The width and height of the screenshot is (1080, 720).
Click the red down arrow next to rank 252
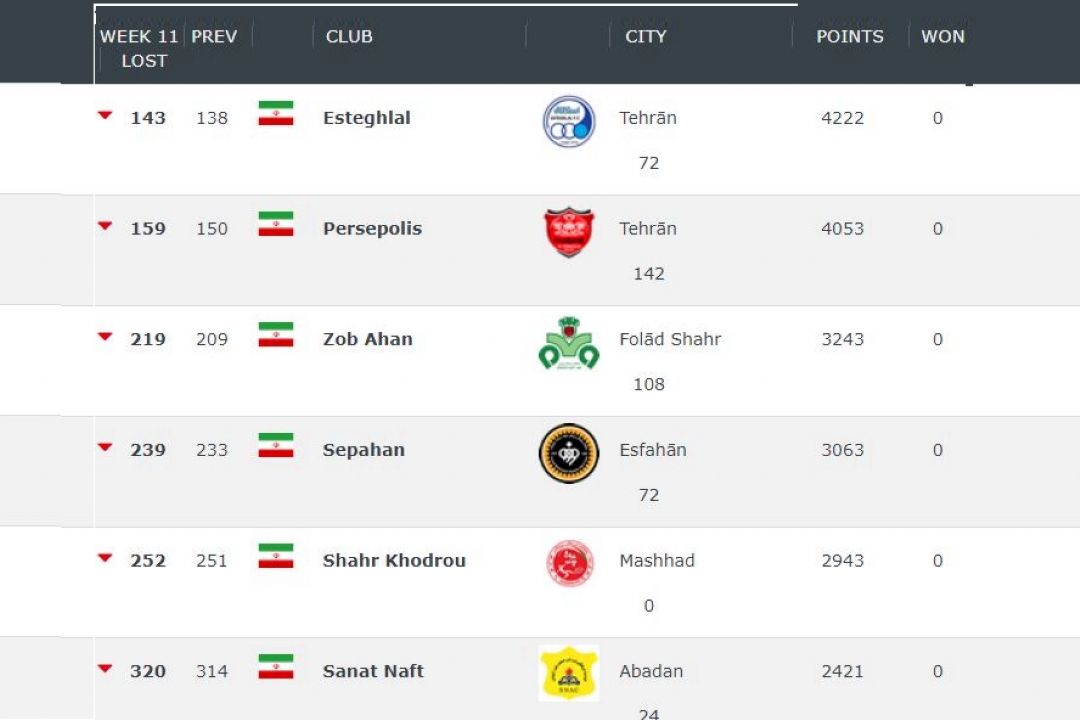click(x=105, y=558)
